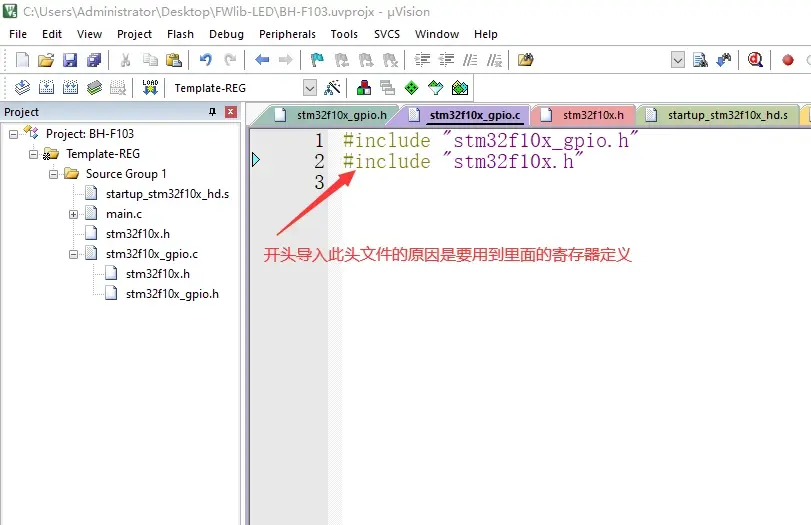Navigate backwards with the blue left arrow
Image resolution: width=811 pixels, height=525 pixels.
point(262,60)
